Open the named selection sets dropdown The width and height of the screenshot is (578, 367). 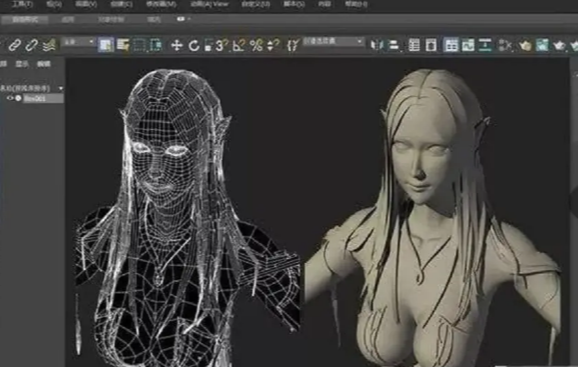click(x=333, y=42)
